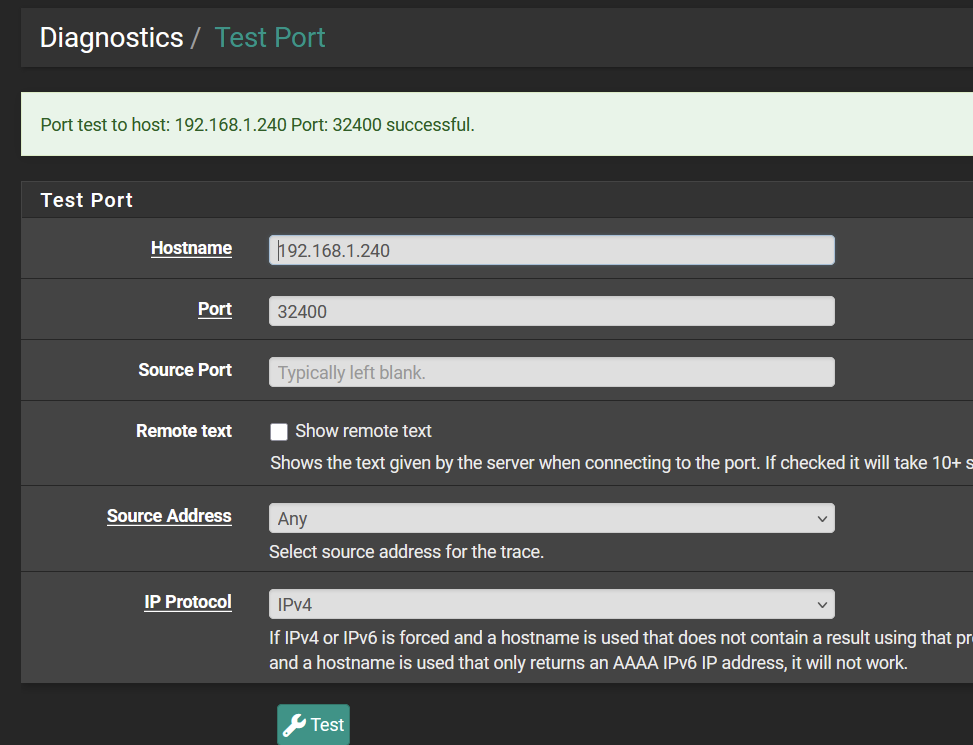Click the wrench icon on Test button
Viewport: 973px width, 745px height.
click(294, 725)
